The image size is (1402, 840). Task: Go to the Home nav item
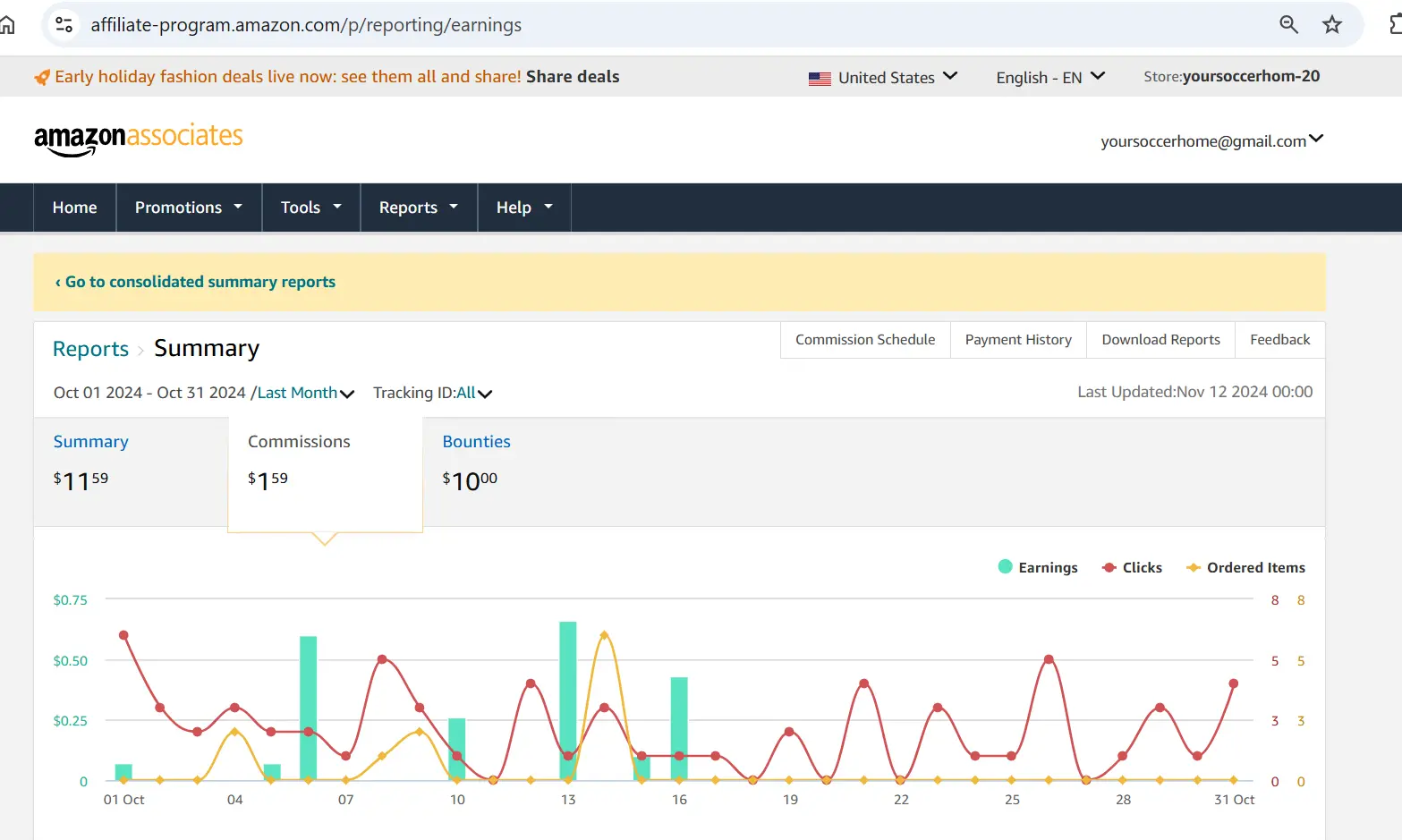[75, 208]
